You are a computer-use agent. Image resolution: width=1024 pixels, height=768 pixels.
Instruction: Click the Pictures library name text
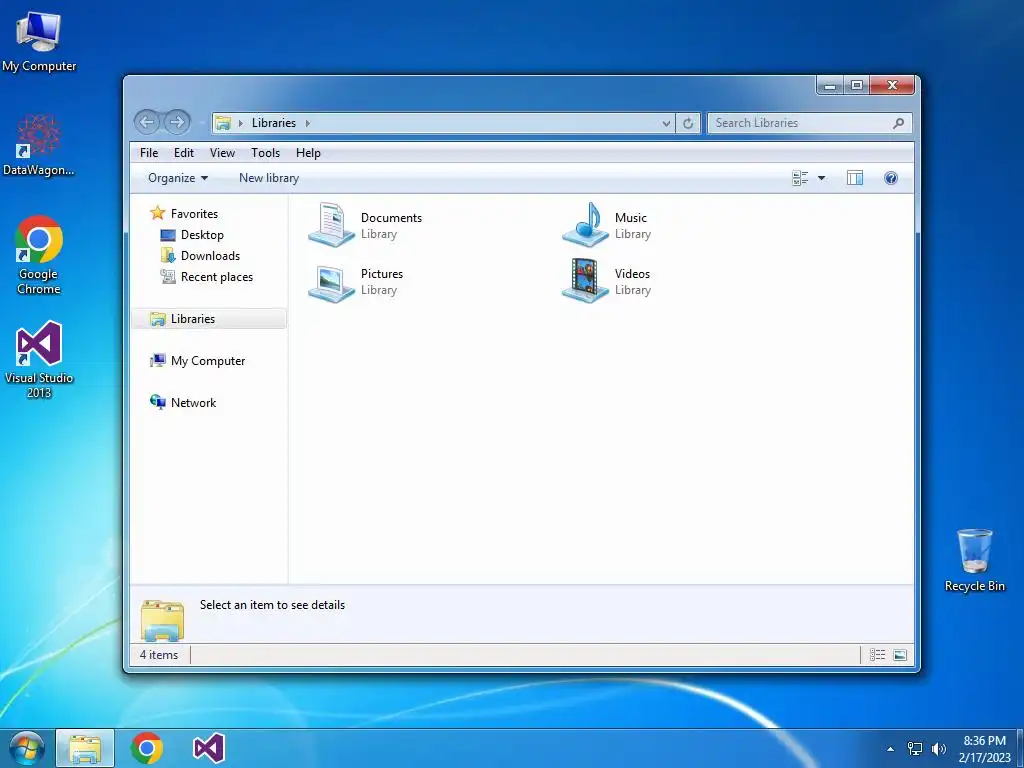tap(382, 274)
